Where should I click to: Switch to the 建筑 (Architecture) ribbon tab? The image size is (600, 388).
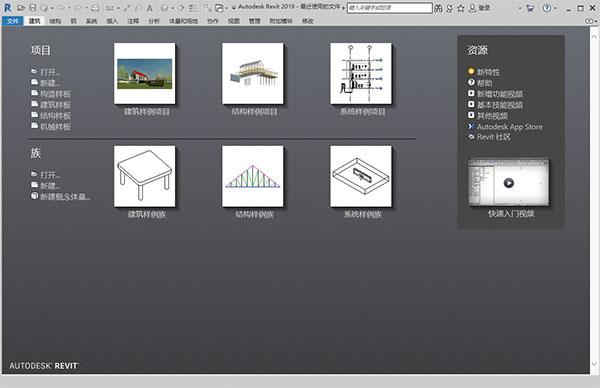coord(34,21)
